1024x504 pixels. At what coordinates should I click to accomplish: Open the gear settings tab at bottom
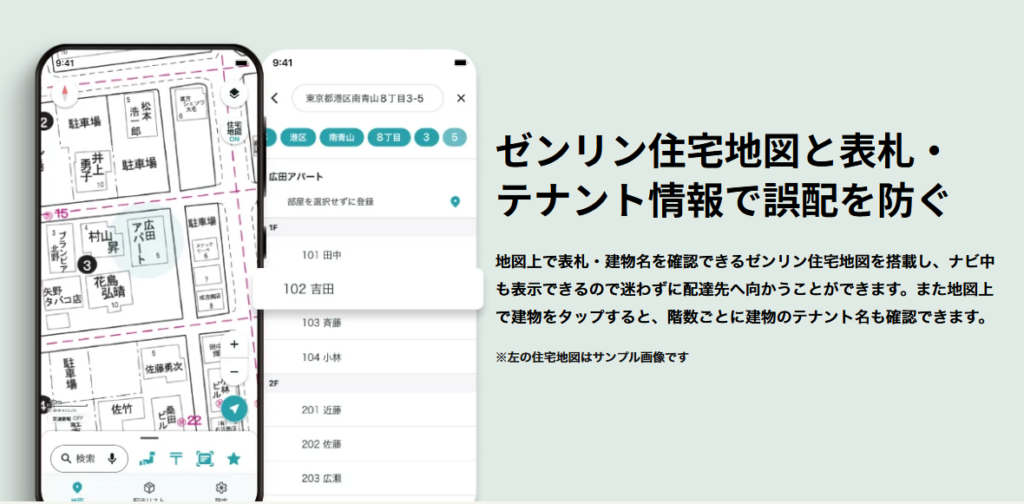pos(221,490)
